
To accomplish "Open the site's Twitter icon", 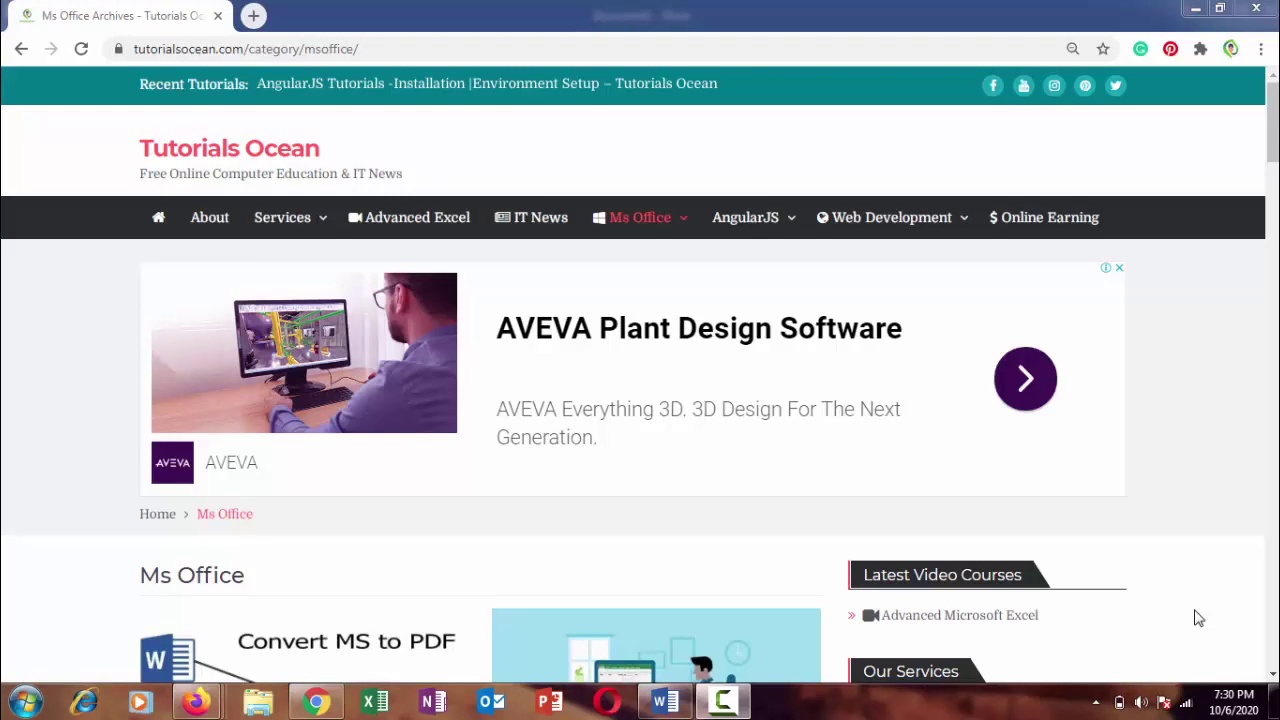I will click(x=1116, y=86).
